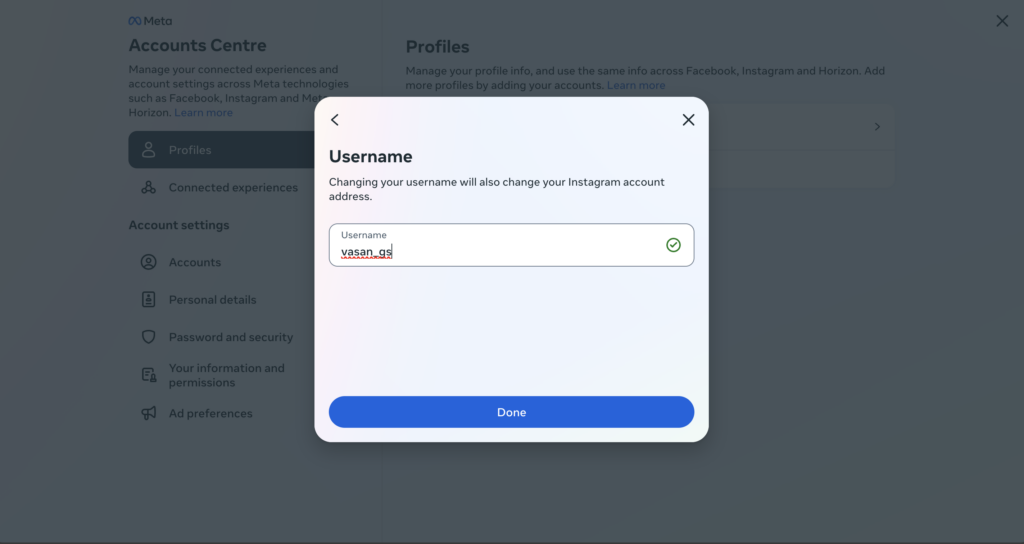
Task: Close Accounts Centre with top-right X
Action: (x=1002, y=21)
